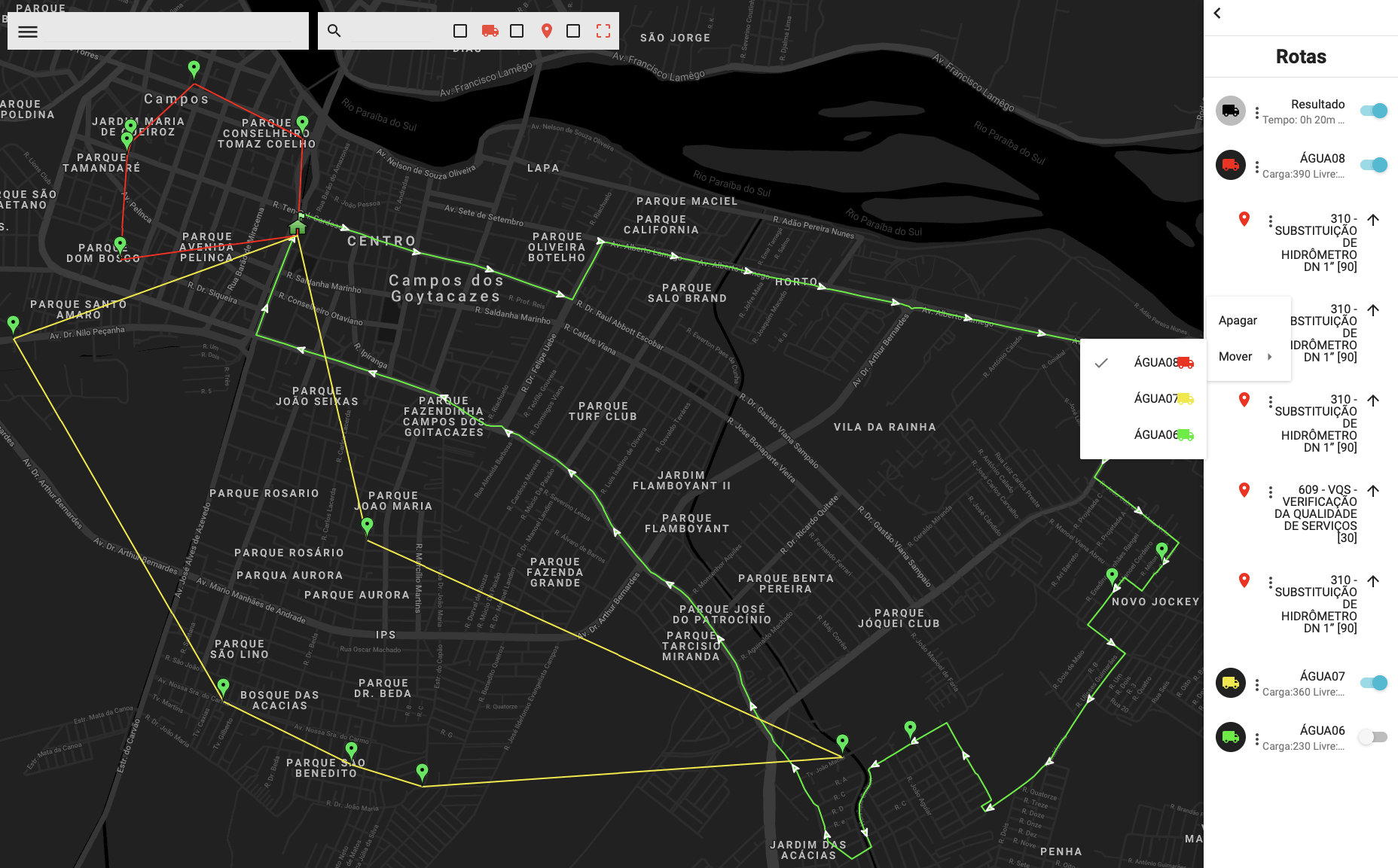The width and height of the screenshot is (1398, 868).
Task: Click the green home depot marker on map
Action: tap(298, 226)
